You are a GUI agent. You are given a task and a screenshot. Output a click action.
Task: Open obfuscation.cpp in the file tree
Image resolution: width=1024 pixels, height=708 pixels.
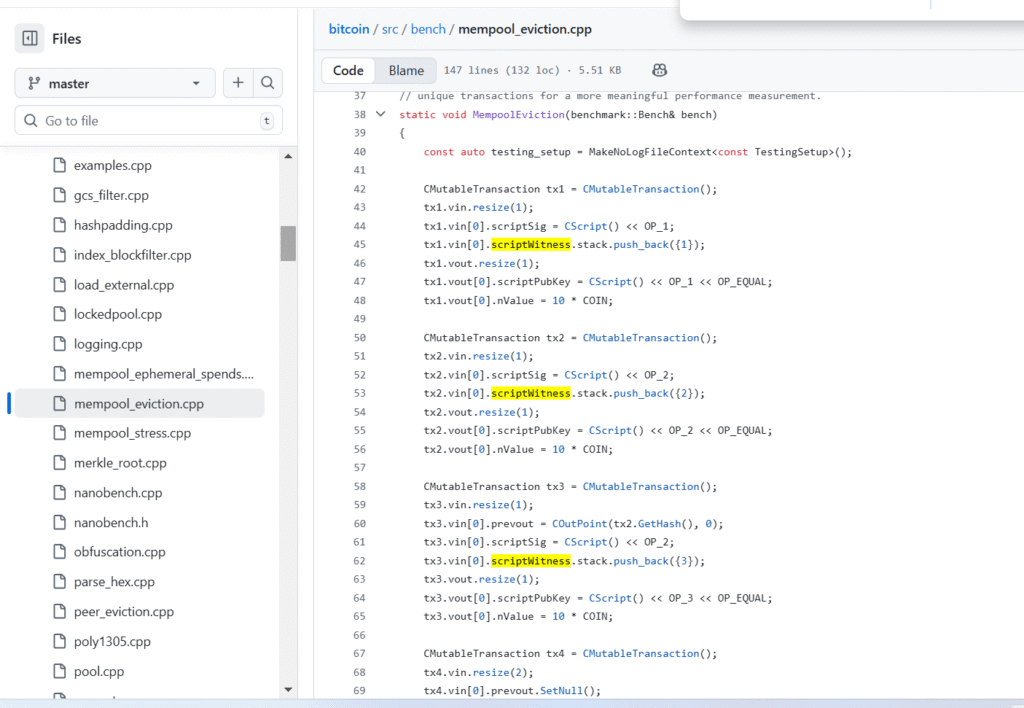(x=120, y=552)
